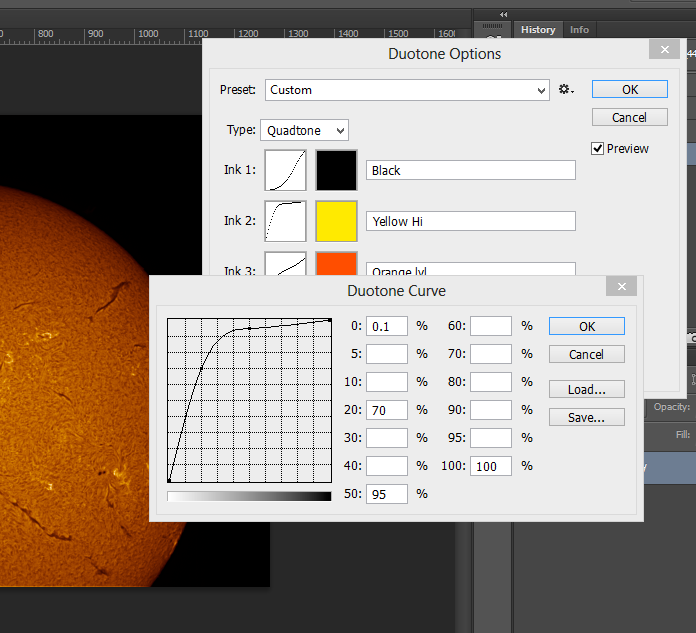Expand the Type dropdown set to Quadtone

[x=304, y=131]
